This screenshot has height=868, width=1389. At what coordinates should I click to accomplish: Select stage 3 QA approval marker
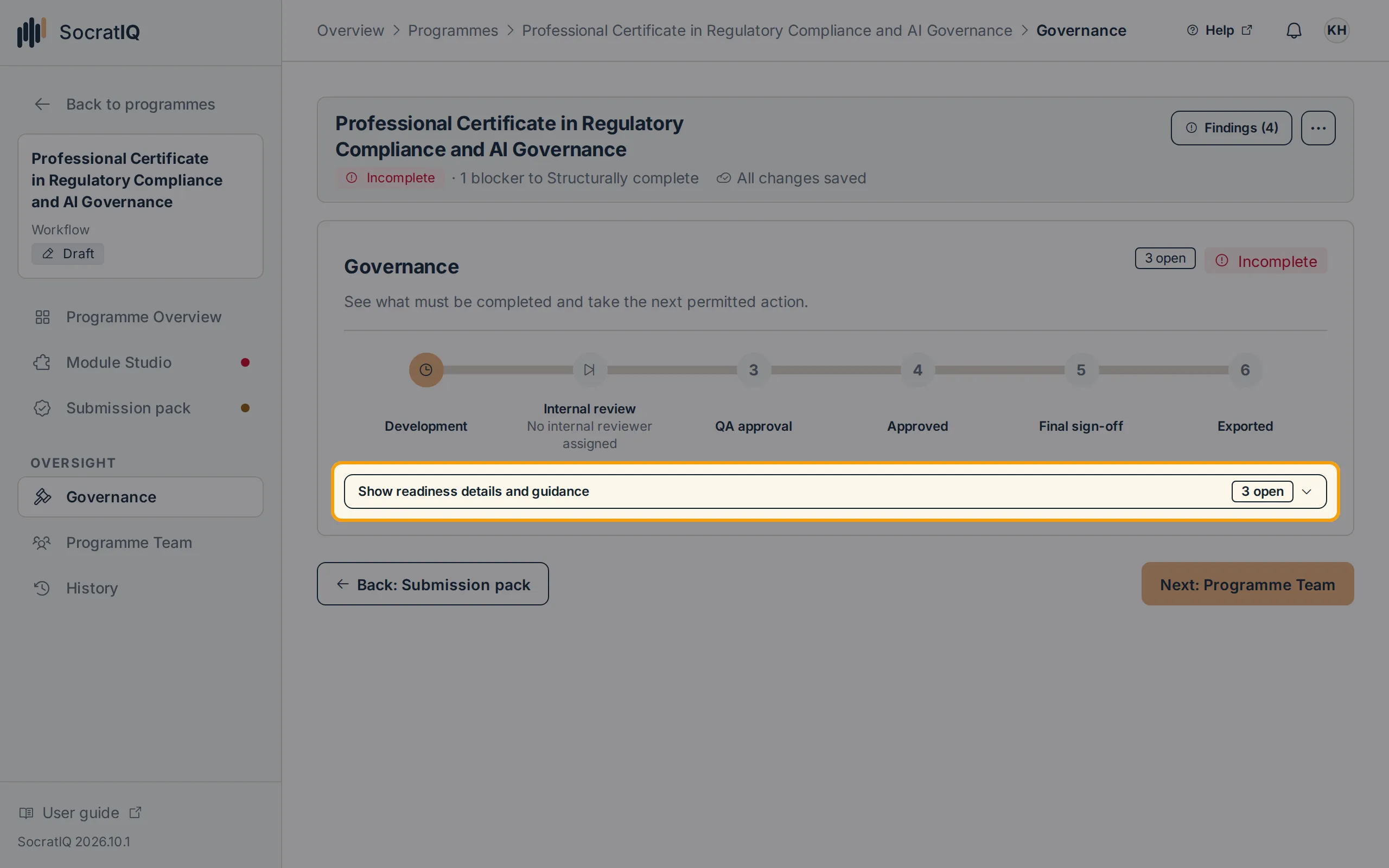(754, 369)
